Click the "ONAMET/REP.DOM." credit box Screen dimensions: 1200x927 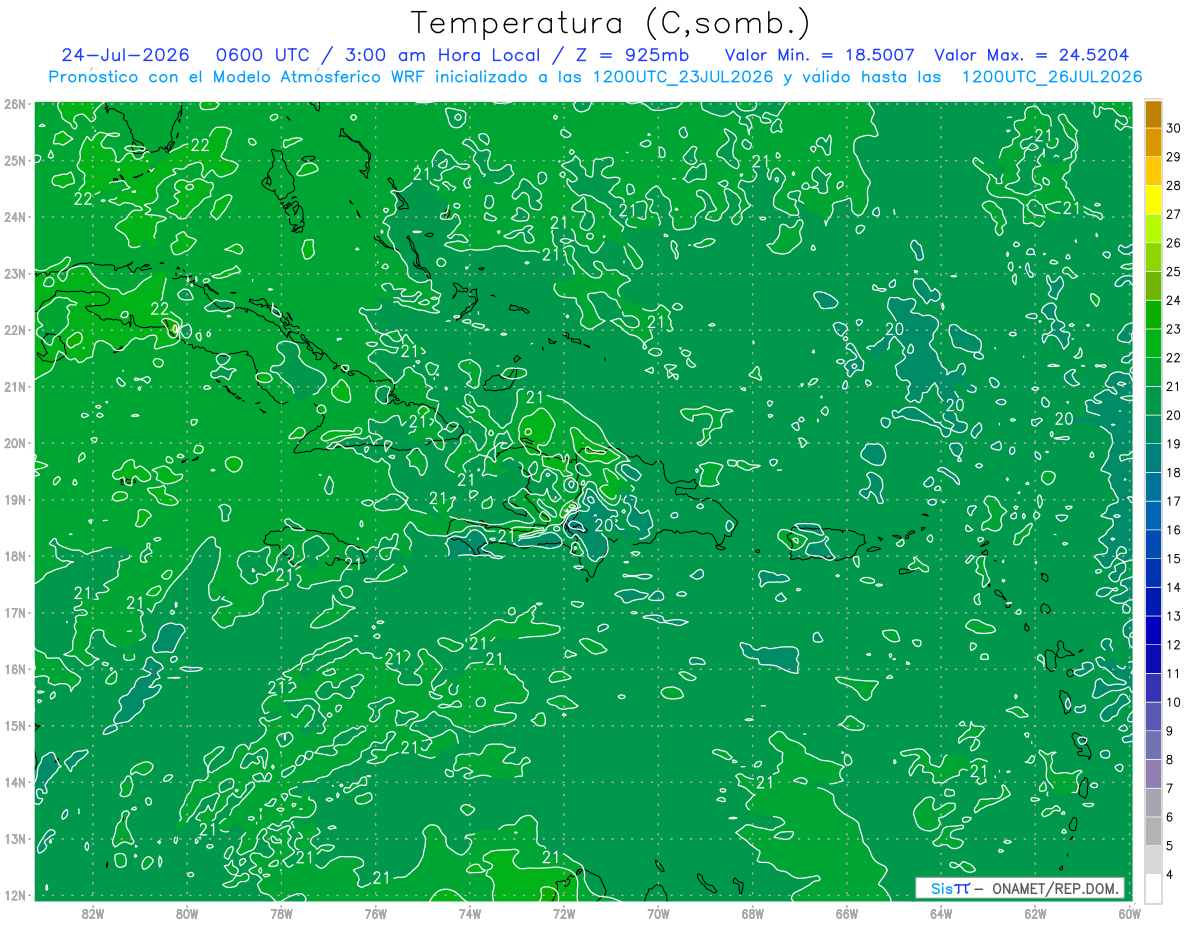[x=1019, y=888]
